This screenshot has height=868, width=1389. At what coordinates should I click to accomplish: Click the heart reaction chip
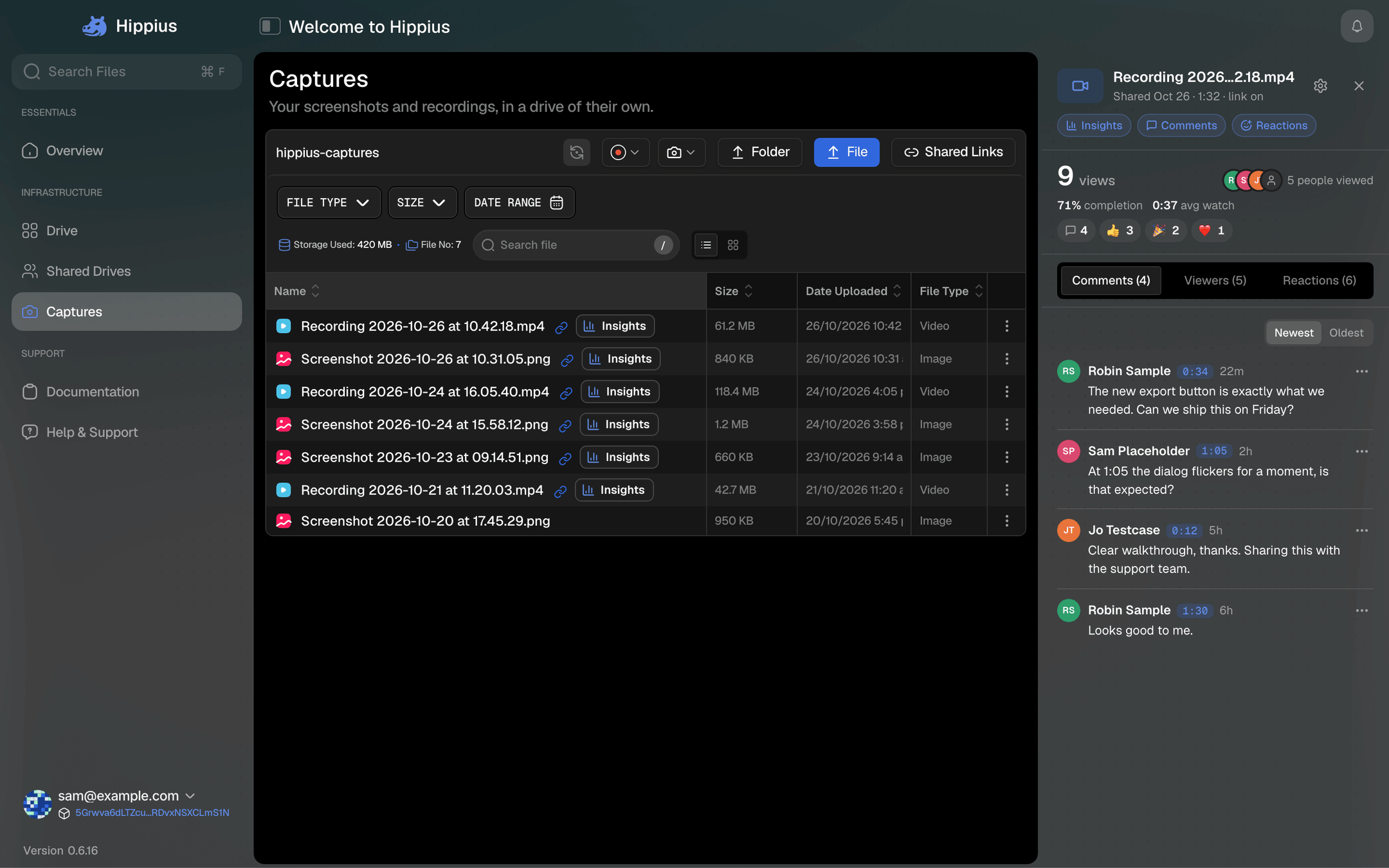[x=1212, y=230]
